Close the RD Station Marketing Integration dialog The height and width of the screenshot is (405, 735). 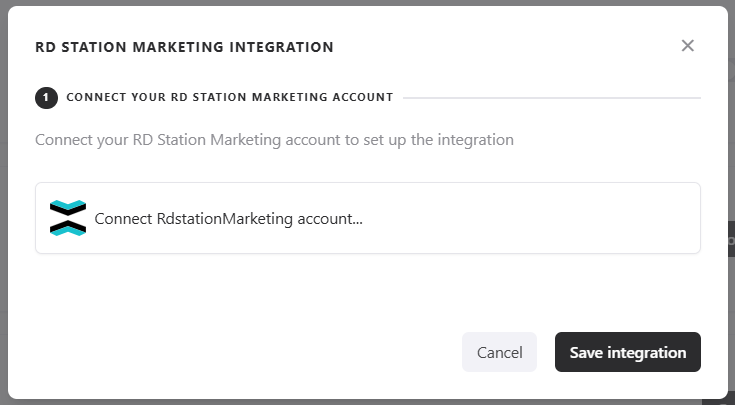coord(687,46)
